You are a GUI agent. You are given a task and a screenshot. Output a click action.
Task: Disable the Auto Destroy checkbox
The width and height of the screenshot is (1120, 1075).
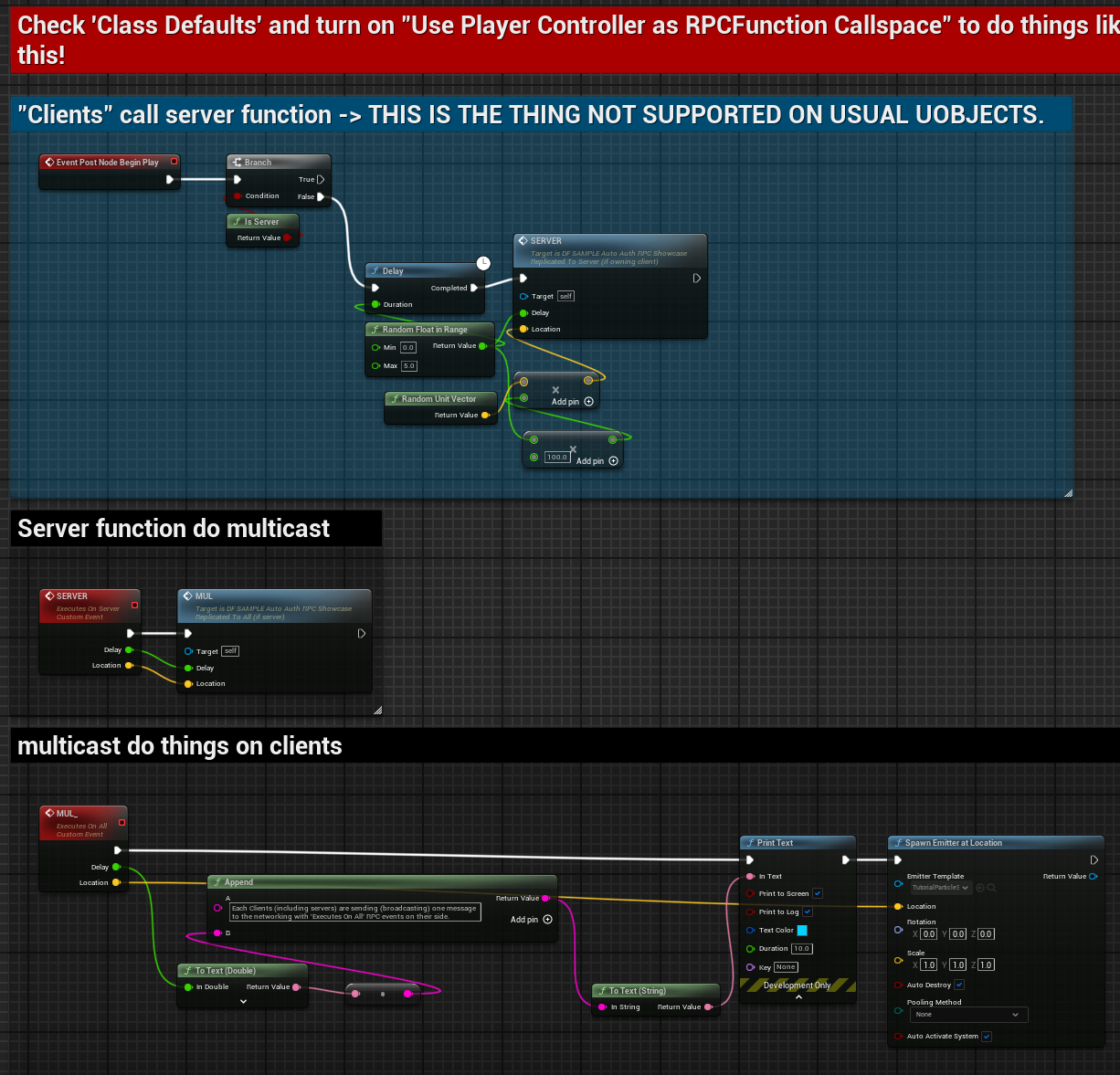tap(959, 985)
